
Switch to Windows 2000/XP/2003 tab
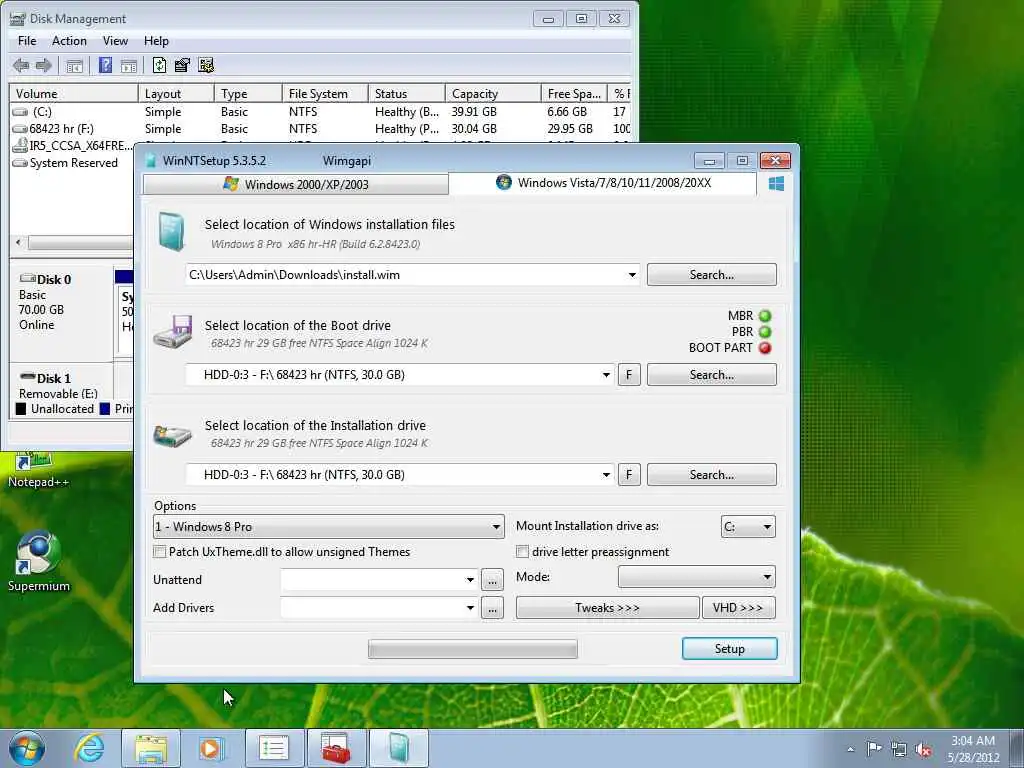pos(296,184)
